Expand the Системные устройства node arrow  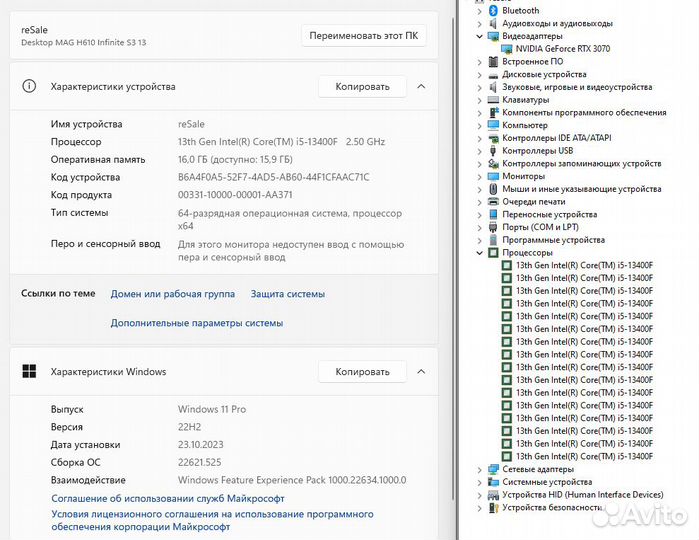tap(479, 482)
